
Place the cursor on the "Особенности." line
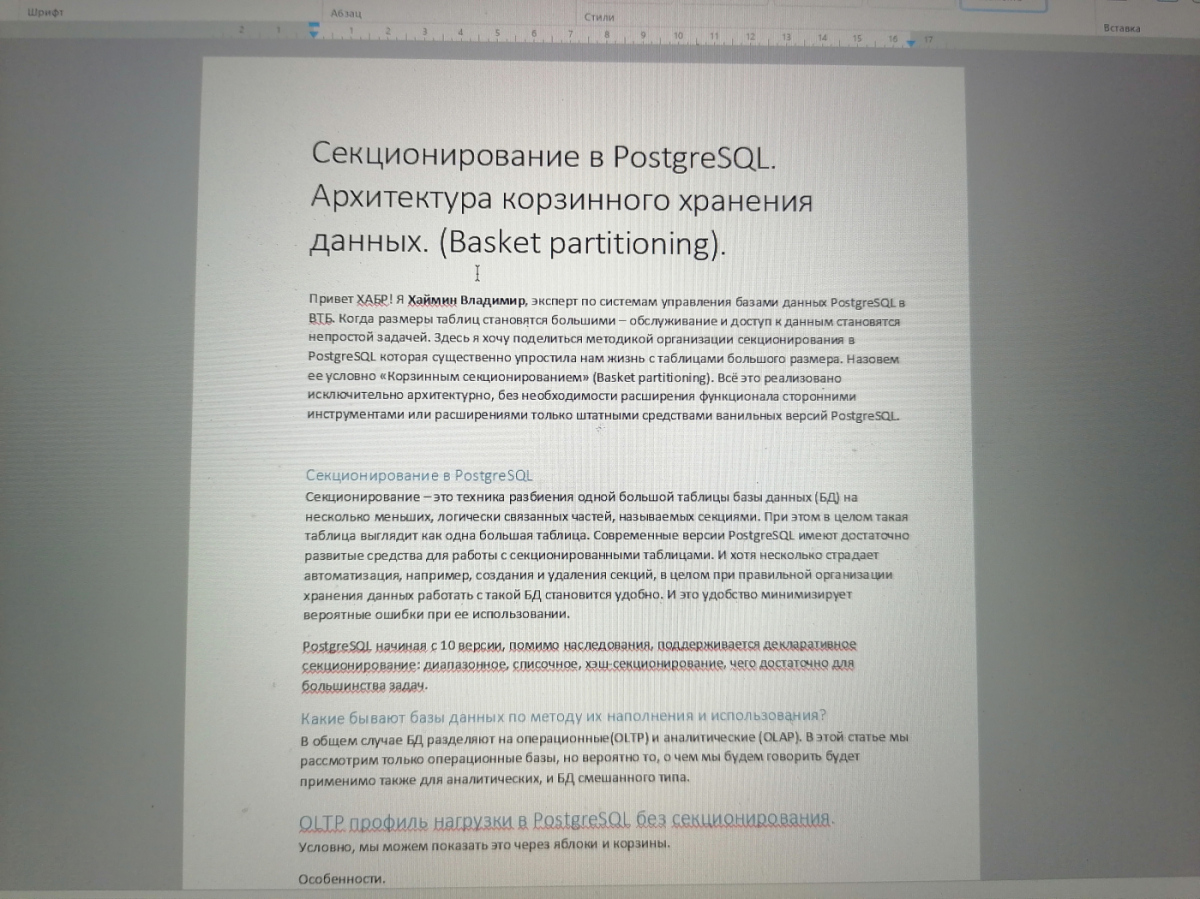[x=342, y=879]
